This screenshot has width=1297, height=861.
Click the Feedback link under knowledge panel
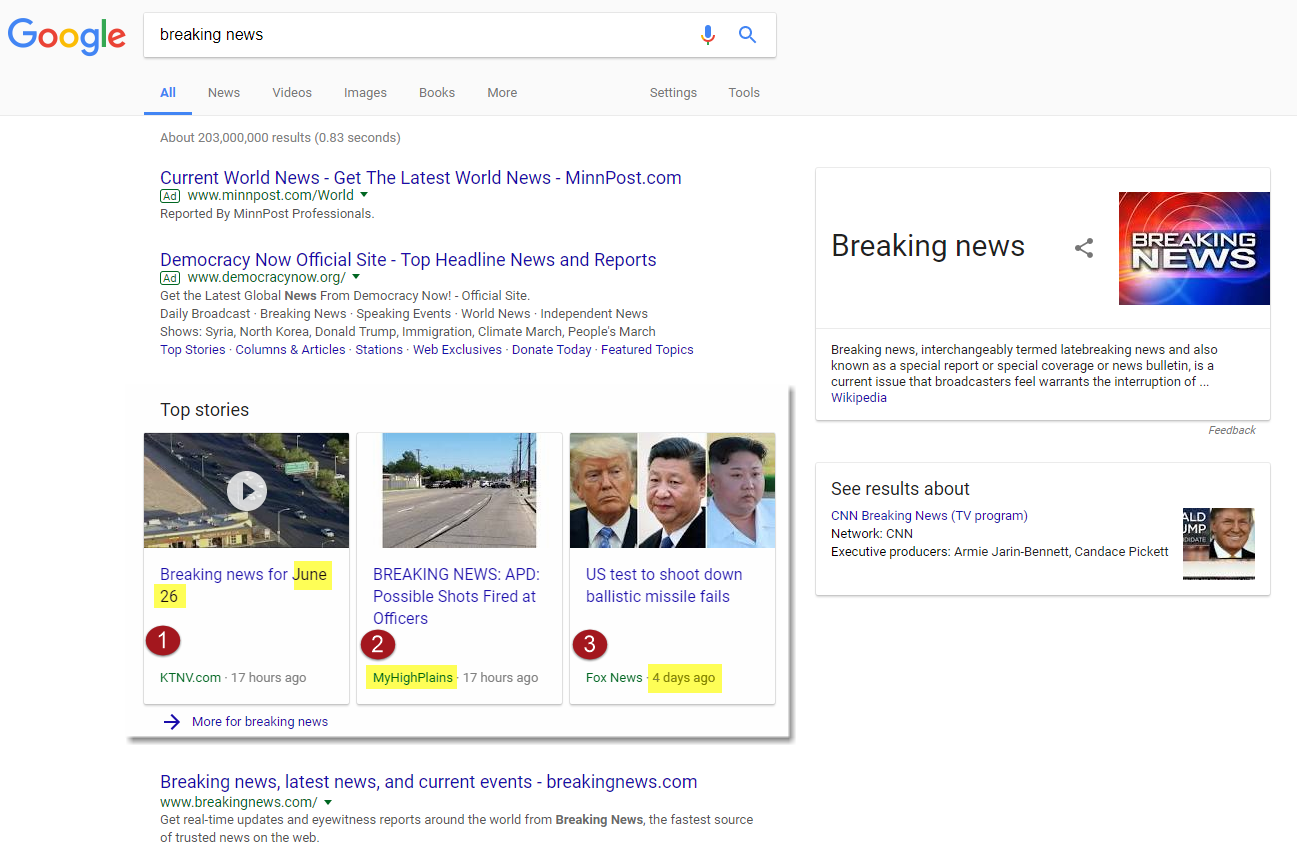[x=1231, y=430]
